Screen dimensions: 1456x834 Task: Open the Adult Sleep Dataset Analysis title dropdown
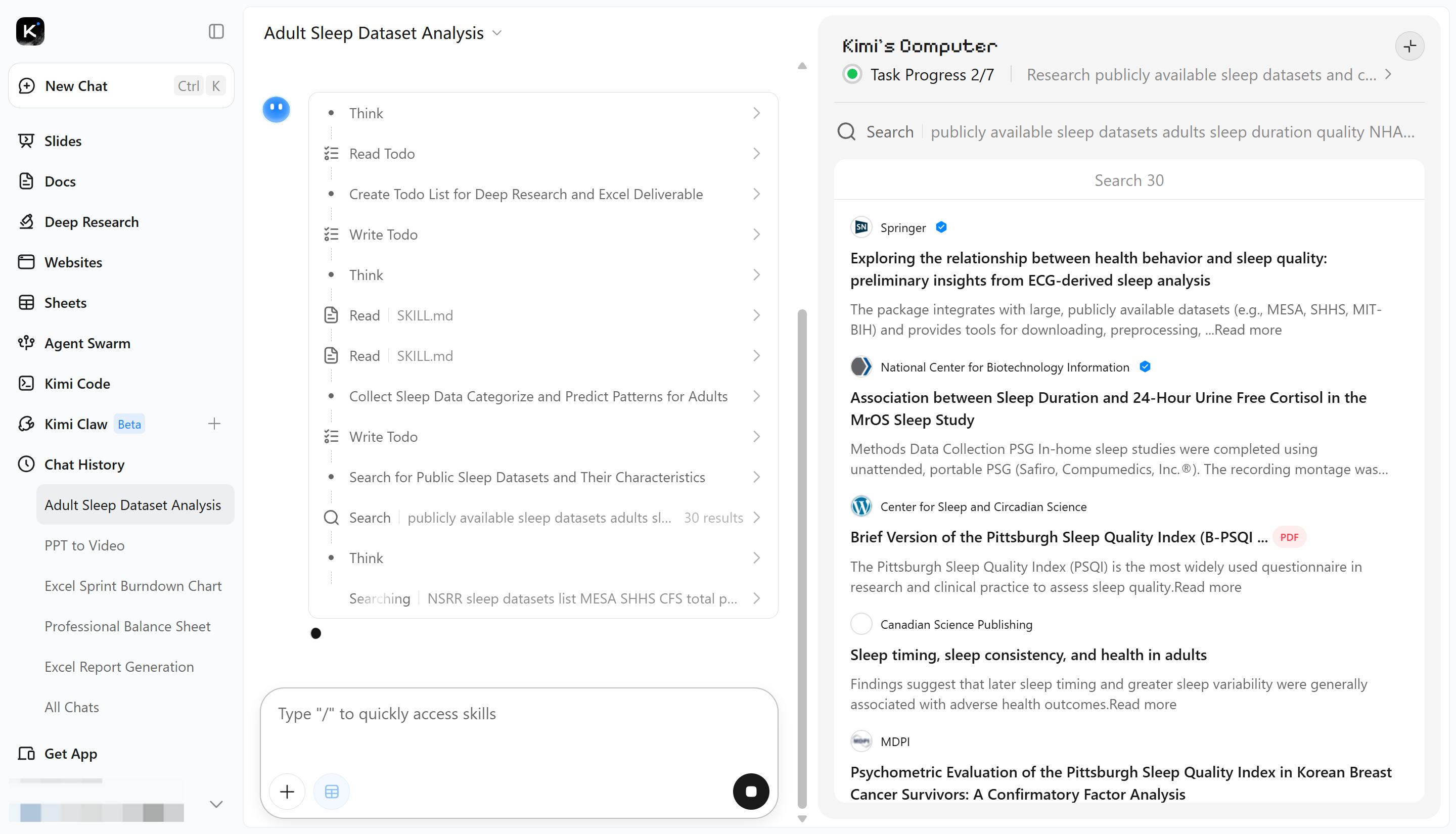click(497, 33)
